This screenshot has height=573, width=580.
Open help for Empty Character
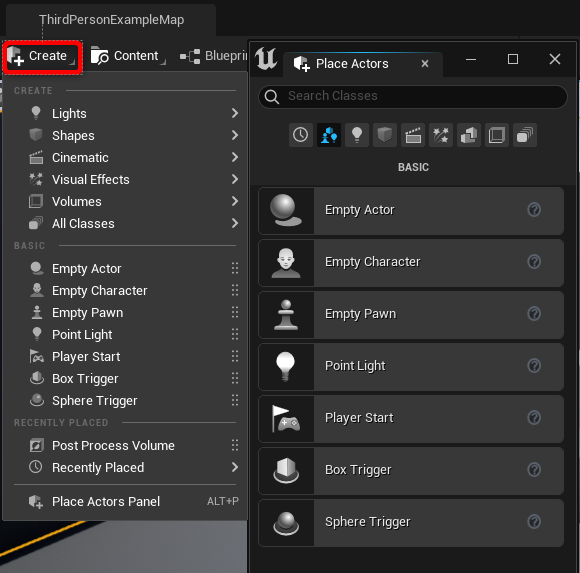(534, 262)
